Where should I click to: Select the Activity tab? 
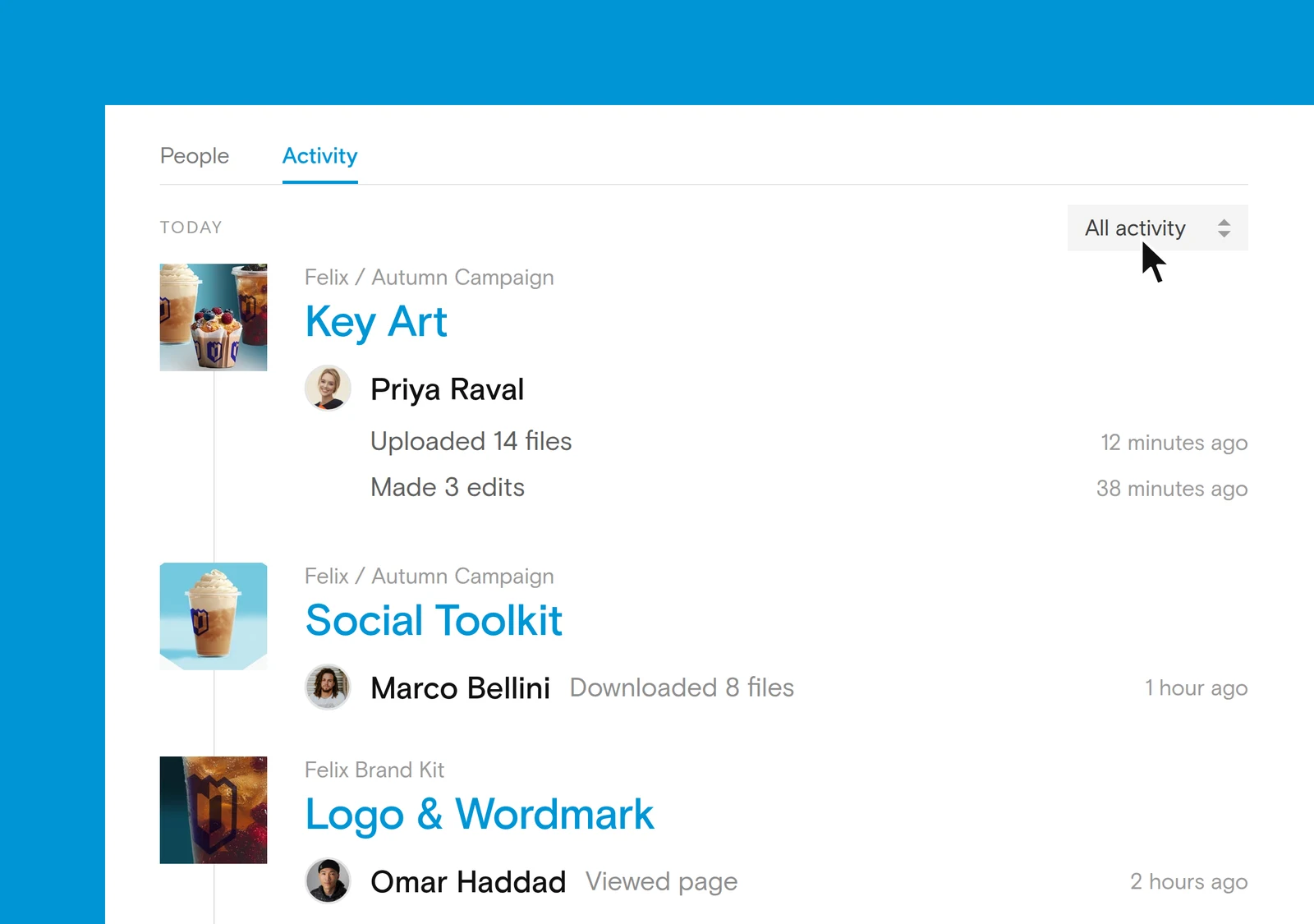320,156
